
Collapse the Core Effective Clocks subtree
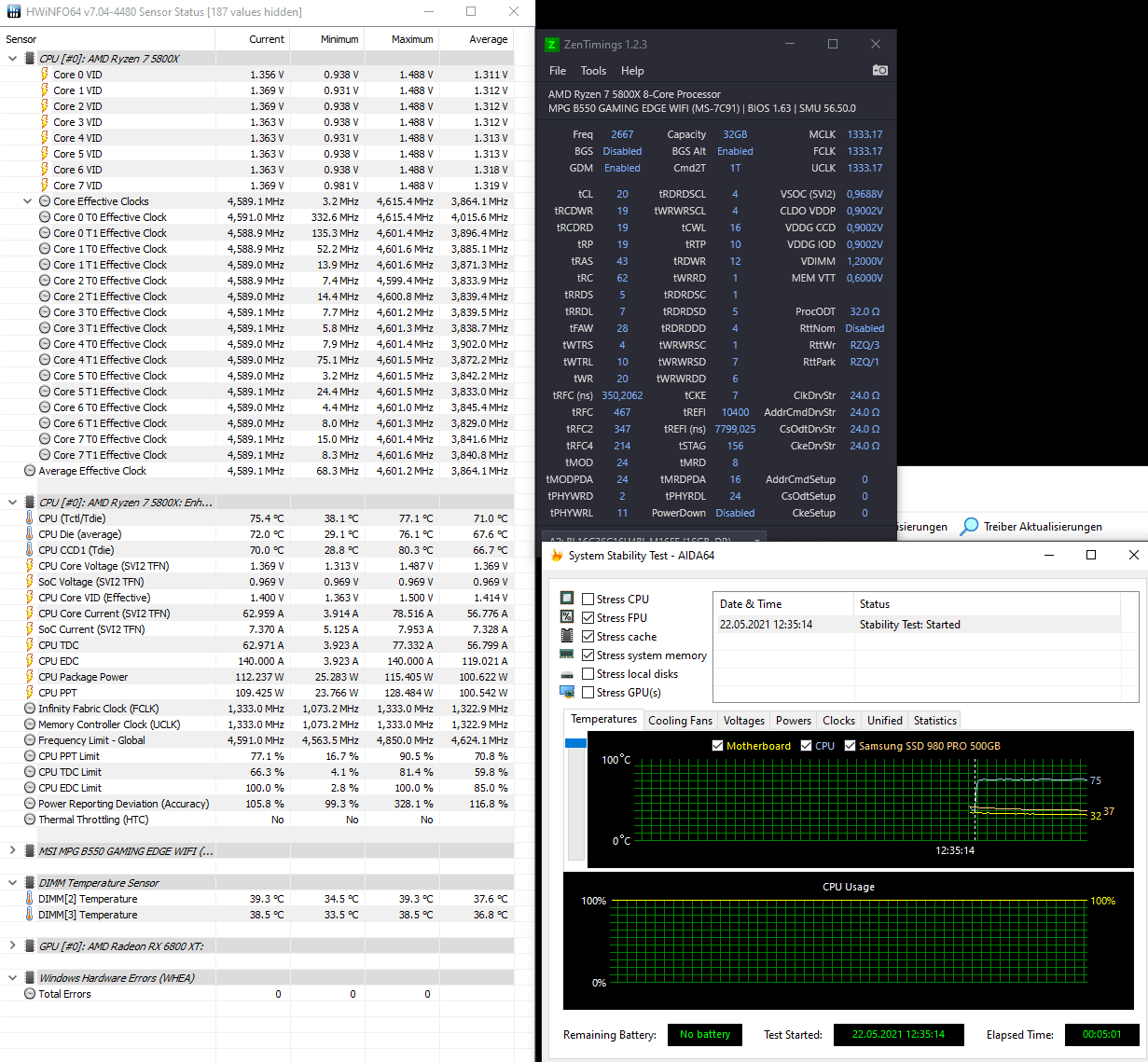(x=28, y=201)
